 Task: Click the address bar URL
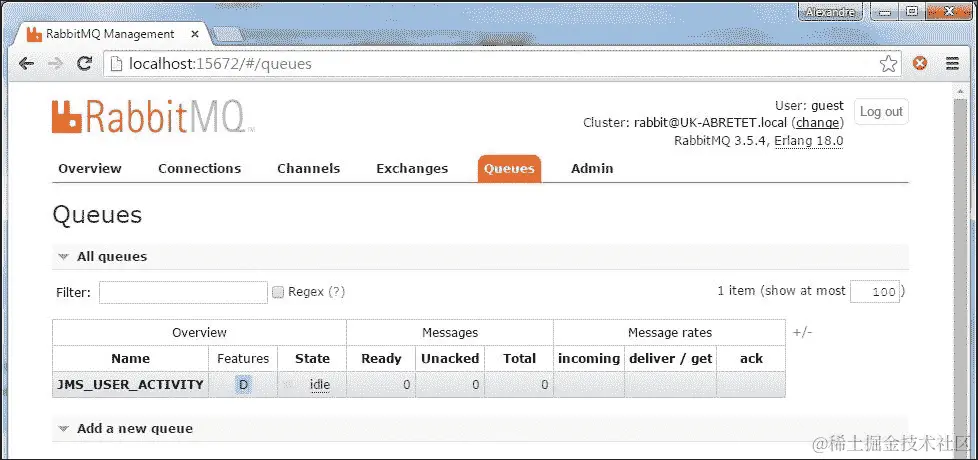click(x=220, y=64)
